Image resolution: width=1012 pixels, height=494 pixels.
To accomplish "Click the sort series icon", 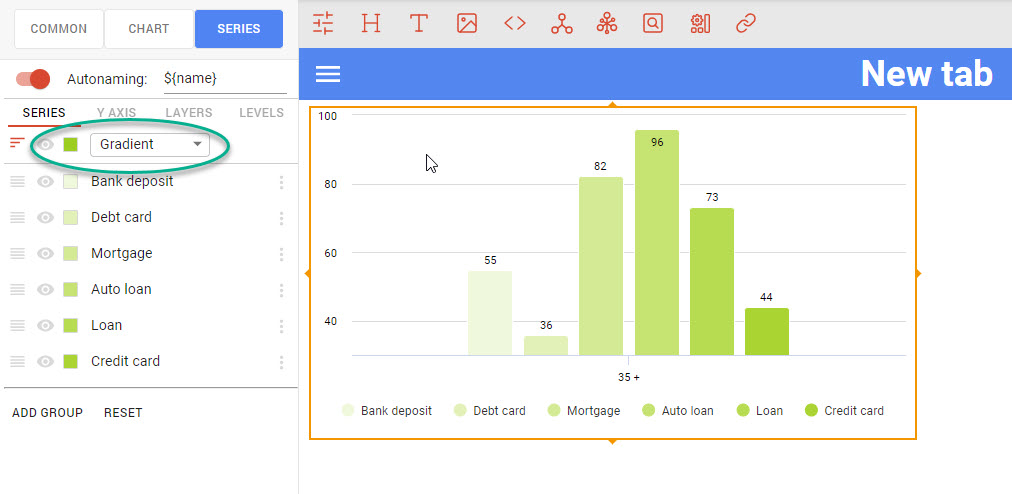I will 17,143.
